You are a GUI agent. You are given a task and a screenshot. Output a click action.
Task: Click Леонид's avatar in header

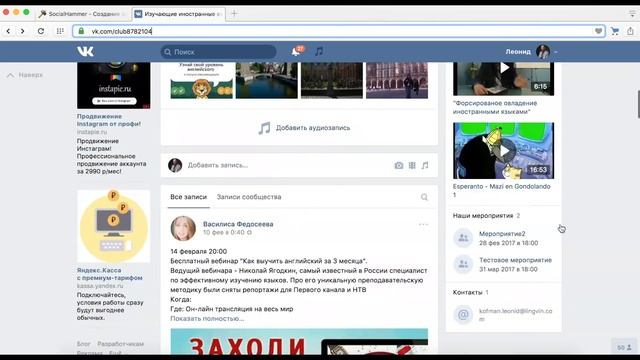pyautogui.click(x=543, y=52)
